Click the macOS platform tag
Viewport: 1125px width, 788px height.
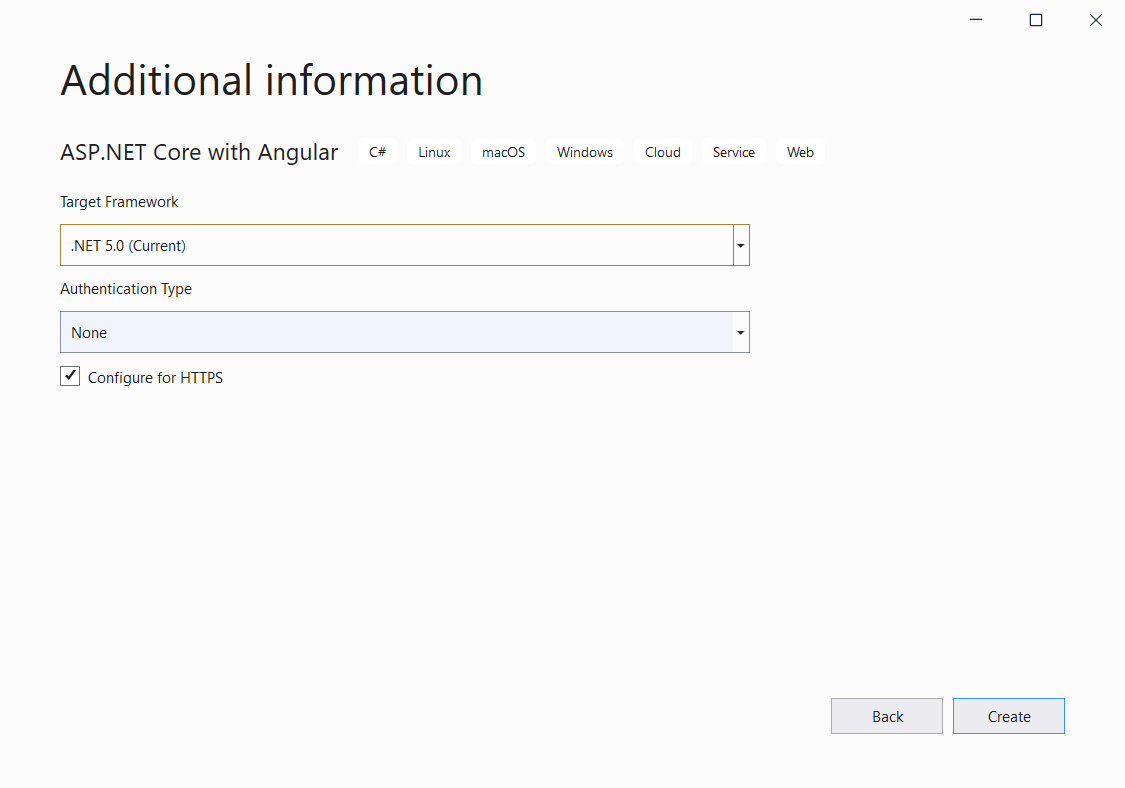click(503, 152)
